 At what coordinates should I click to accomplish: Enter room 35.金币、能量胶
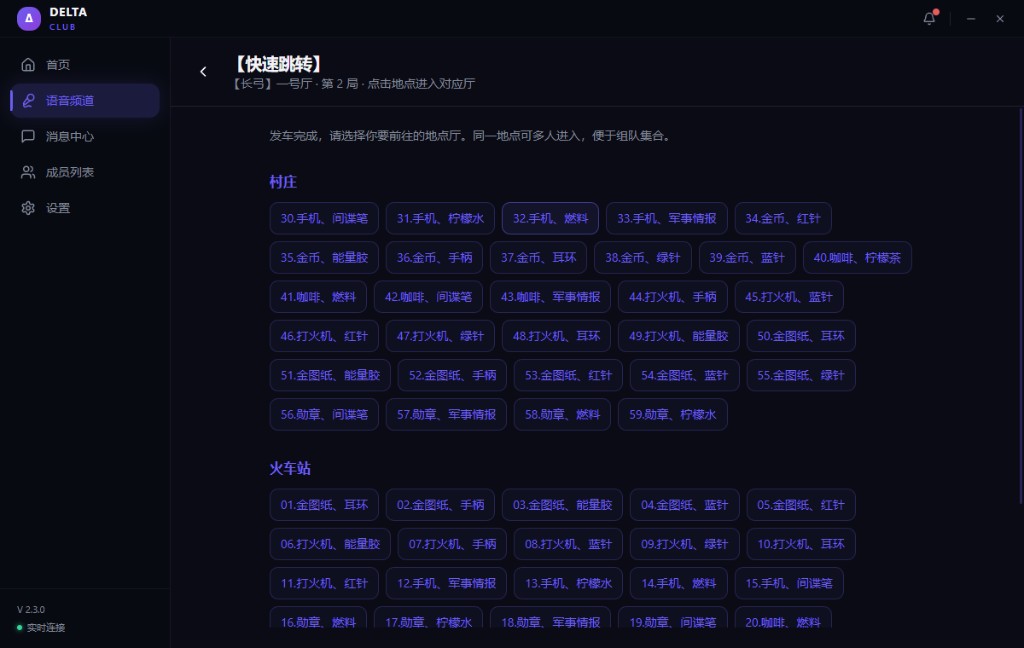pyautogui.click(x=324, y=257)
